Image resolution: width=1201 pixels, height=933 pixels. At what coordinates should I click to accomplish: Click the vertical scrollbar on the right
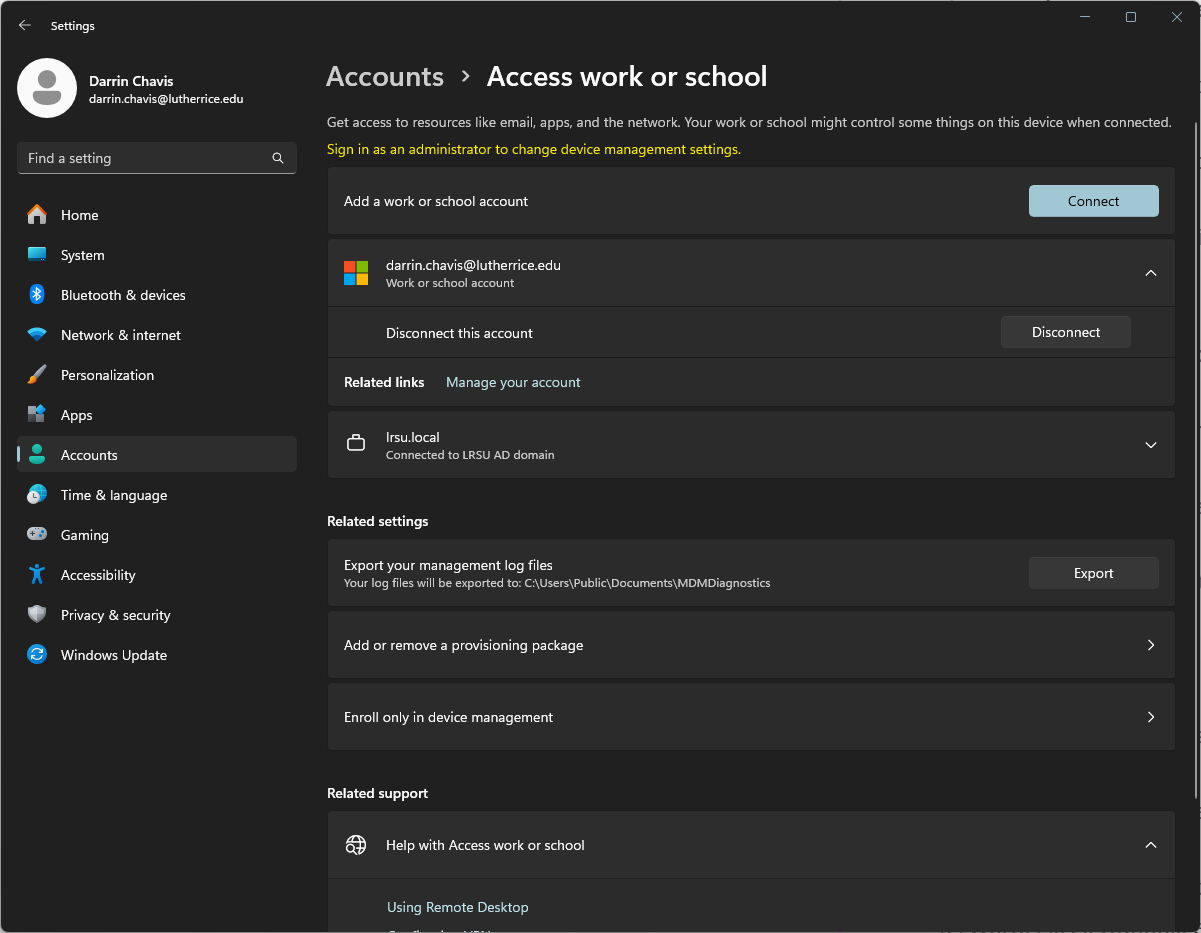(1196, 460)
